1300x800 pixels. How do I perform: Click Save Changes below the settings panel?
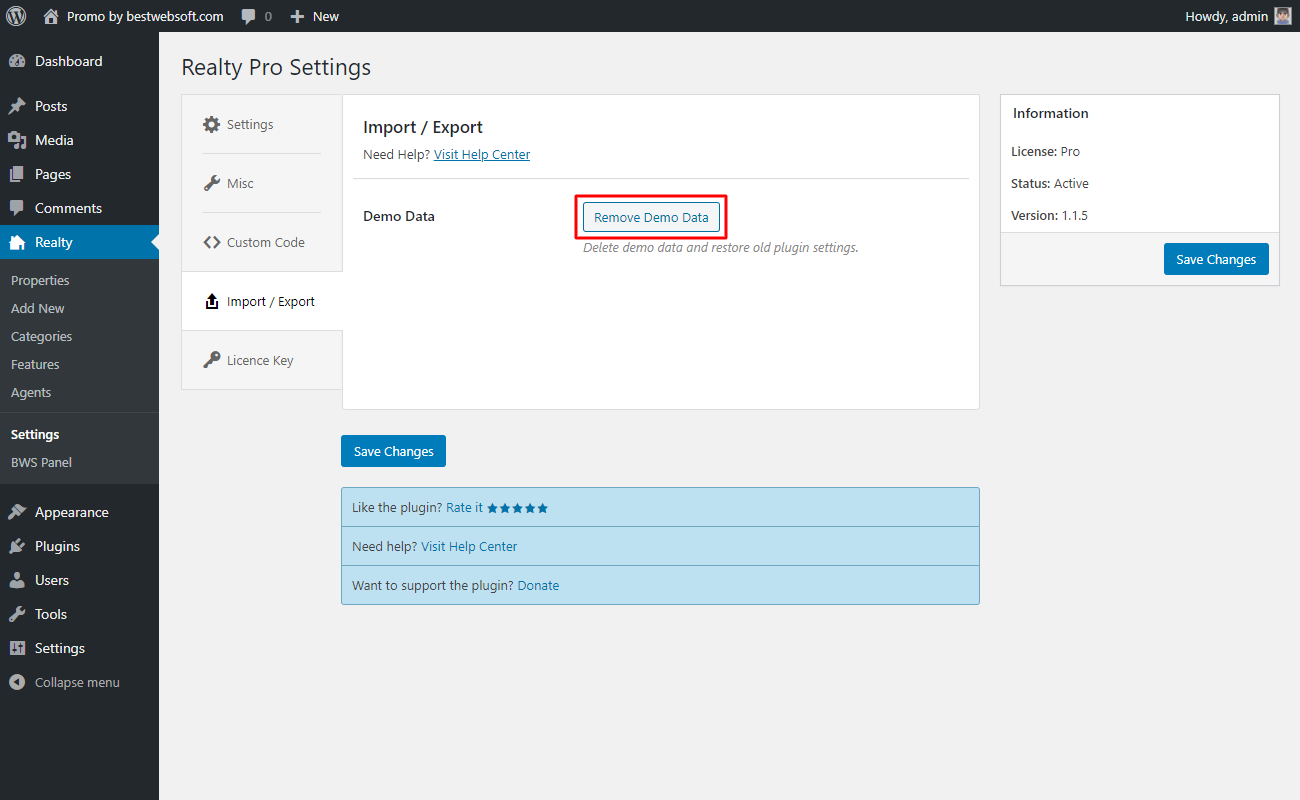[x=393, y=451]
